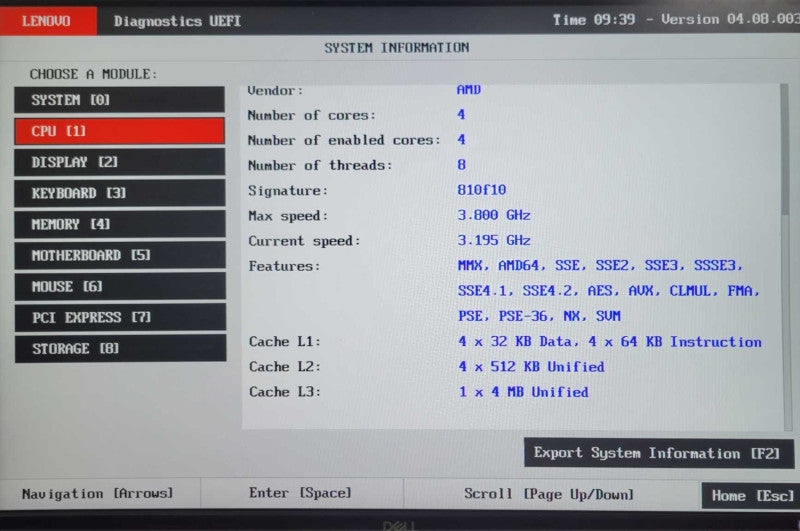Click the Vendor value AMD
The height and width of the screenshot is (531, 800).
469,90
